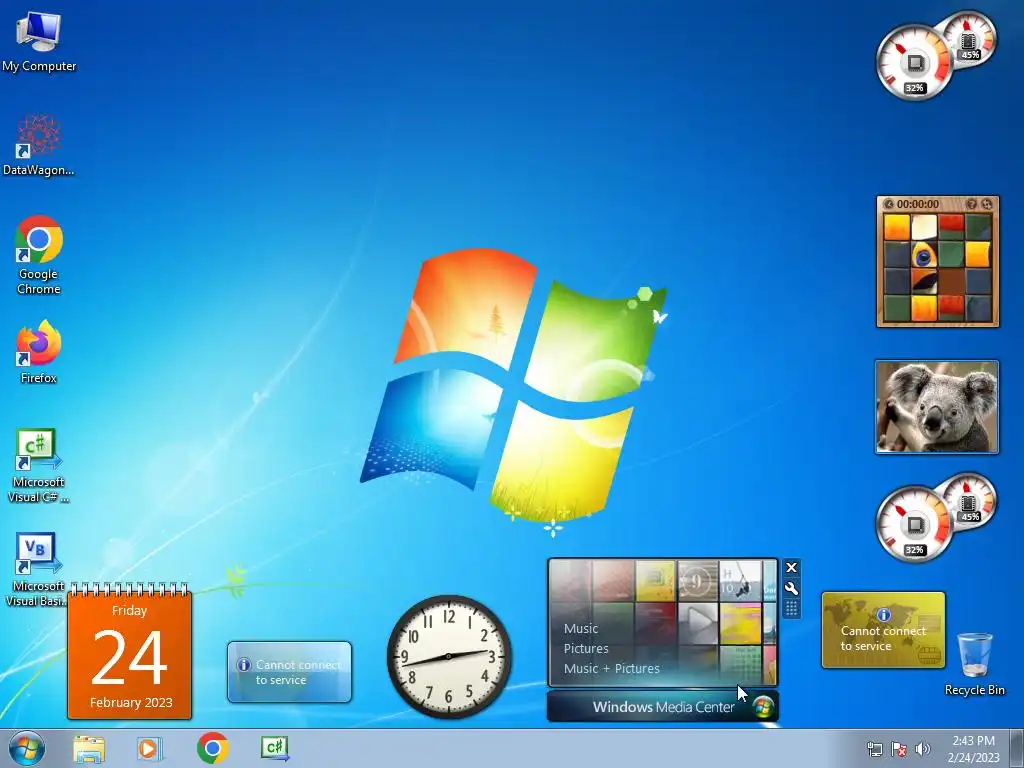Image resolution: width=1024 pixels, height=768 pixels.
Task: Click the 32% CPU dial above the puzzle gadget
Action: 914,63
